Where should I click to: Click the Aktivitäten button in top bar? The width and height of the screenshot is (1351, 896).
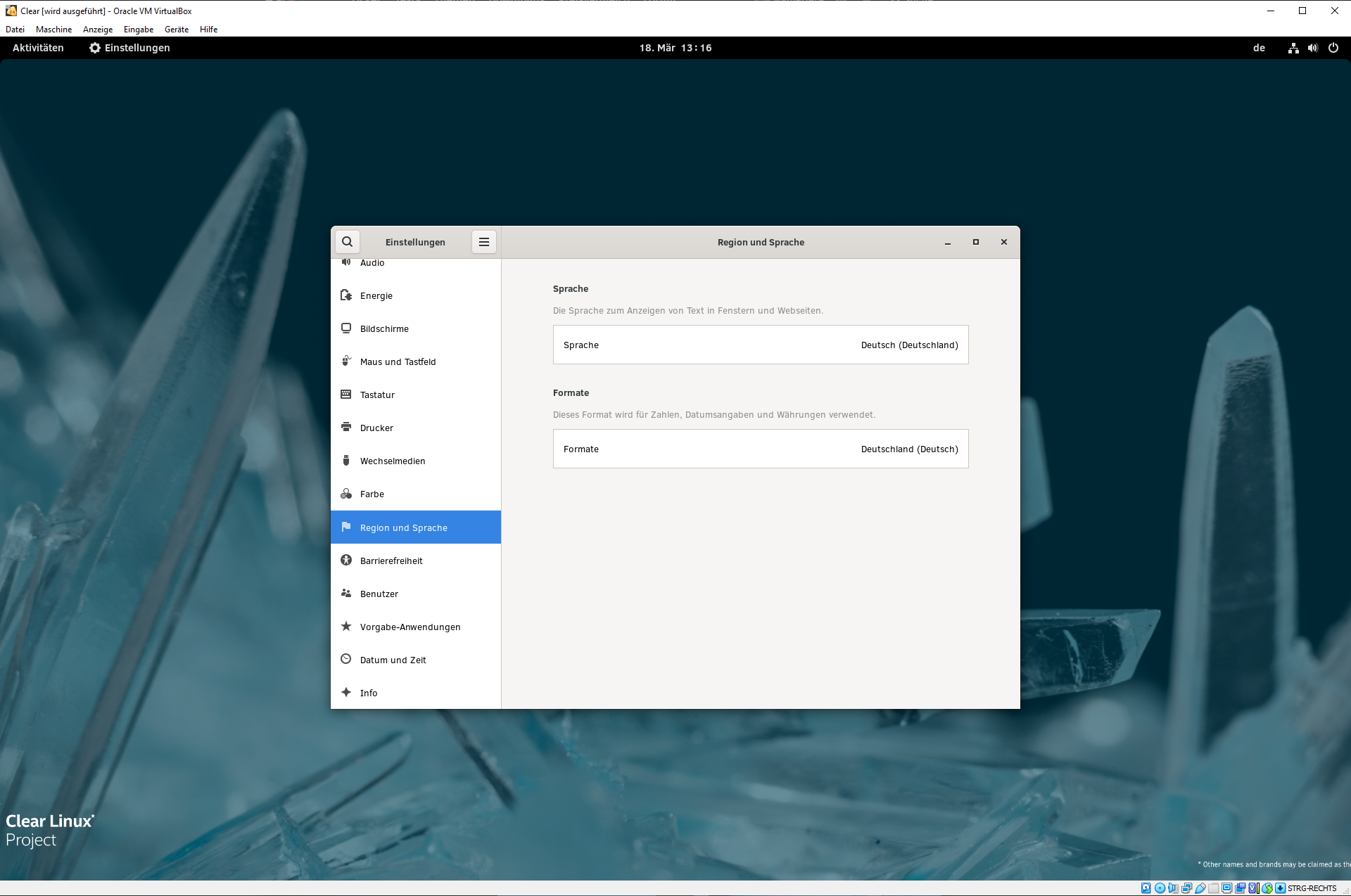(38, 48)
